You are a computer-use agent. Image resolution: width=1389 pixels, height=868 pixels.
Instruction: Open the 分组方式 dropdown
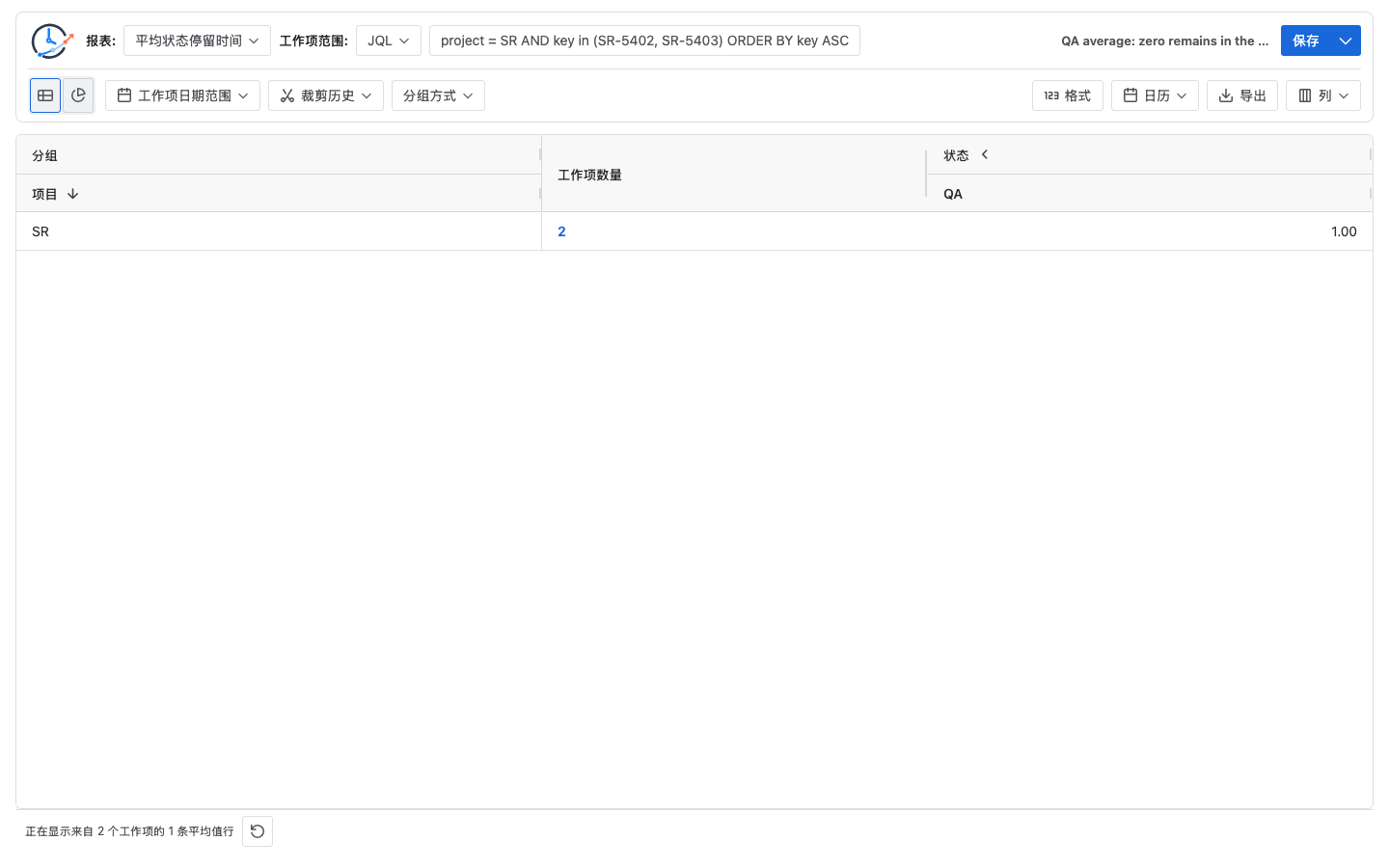point(438,95)
